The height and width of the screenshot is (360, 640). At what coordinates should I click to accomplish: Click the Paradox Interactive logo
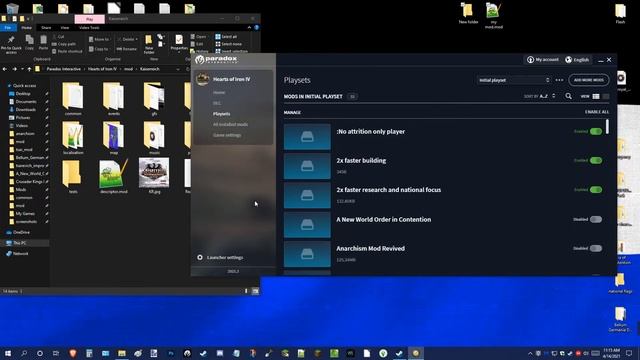coord(216,60)
